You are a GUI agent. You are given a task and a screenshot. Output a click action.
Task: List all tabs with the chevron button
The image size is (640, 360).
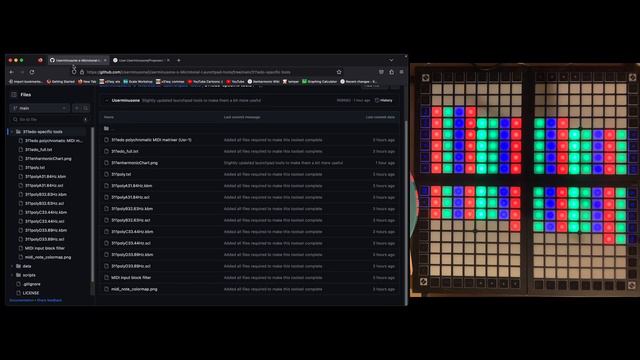391,60
